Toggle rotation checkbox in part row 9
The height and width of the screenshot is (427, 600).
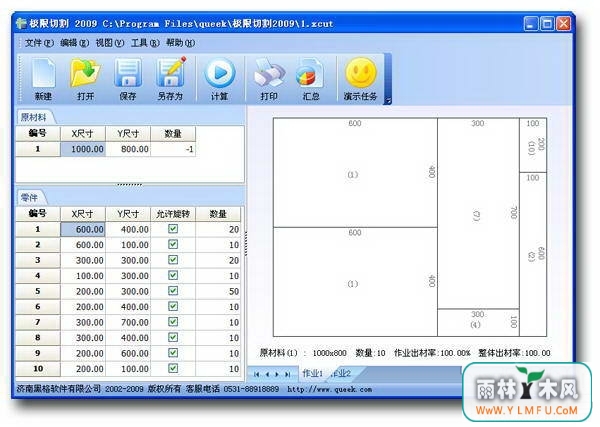coord(173,353)
